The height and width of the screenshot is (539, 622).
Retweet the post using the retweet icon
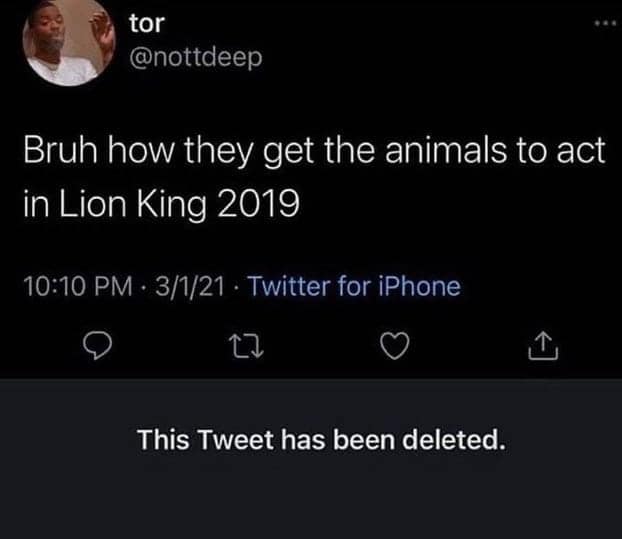[243, 347]
